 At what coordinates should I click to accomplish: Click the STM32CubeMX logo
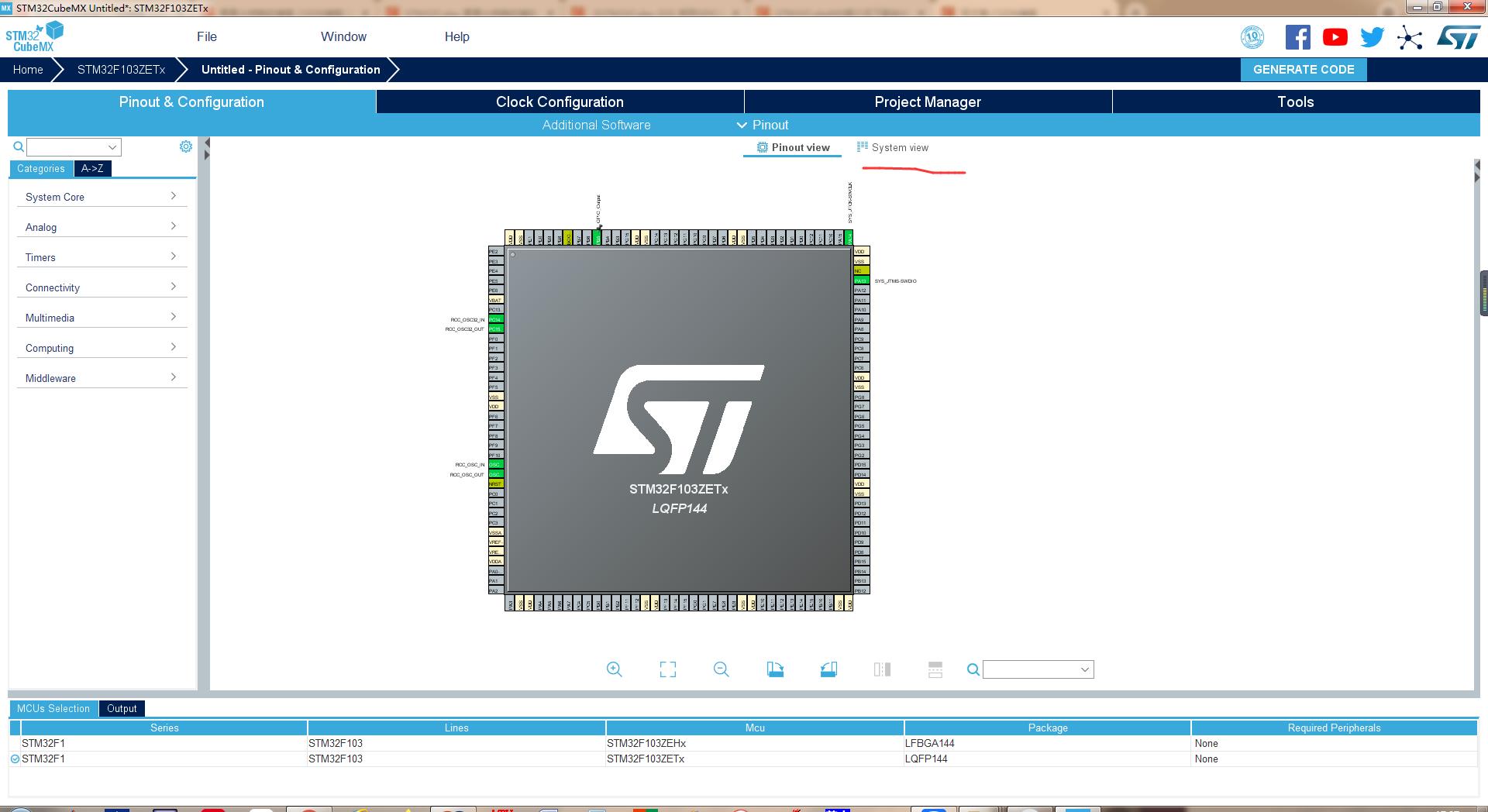coord(34,36)
